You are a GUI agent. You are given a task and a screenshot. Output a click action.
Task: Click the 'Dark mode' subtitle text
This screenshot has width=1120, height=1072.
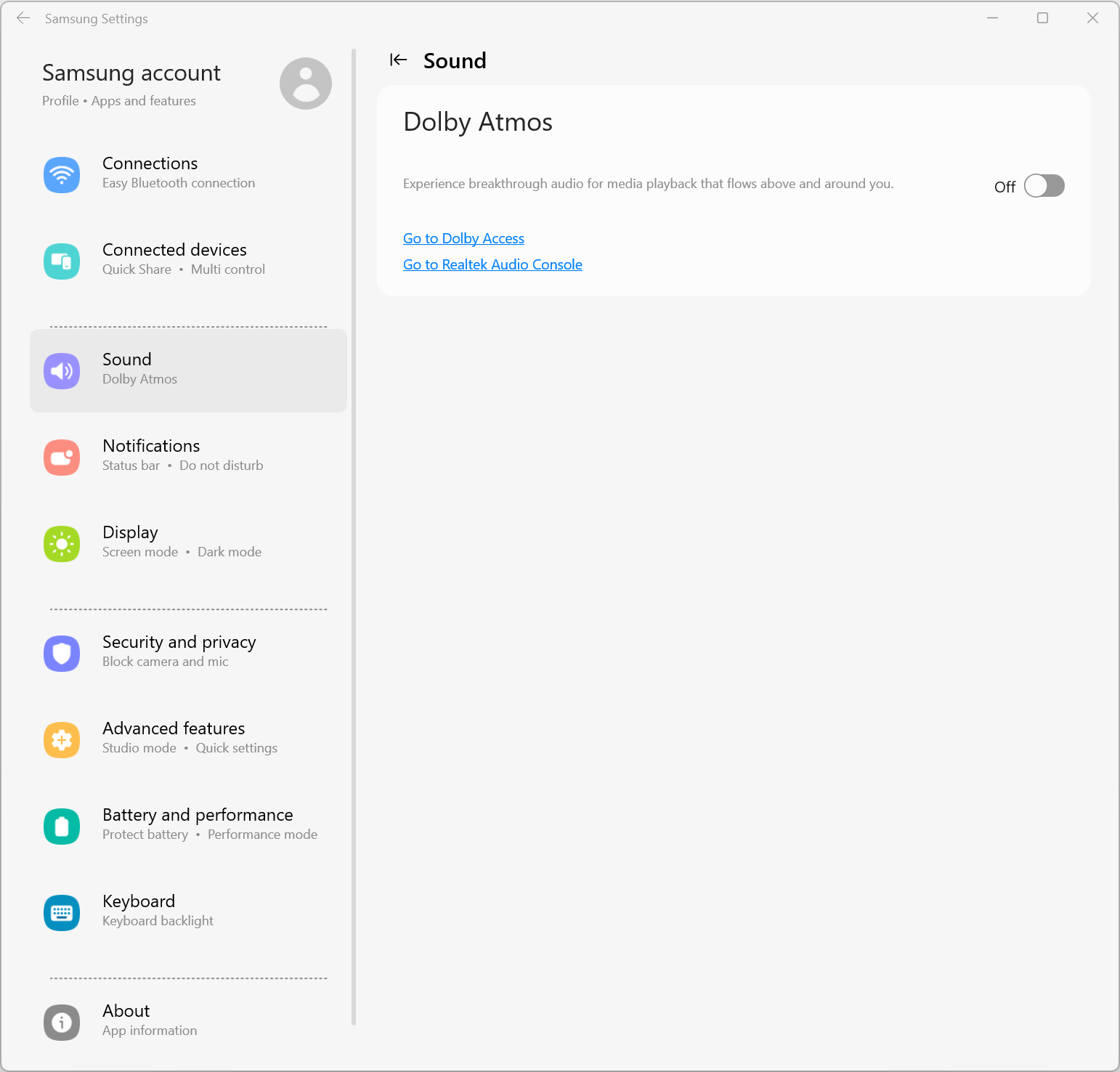click(230, 552)
